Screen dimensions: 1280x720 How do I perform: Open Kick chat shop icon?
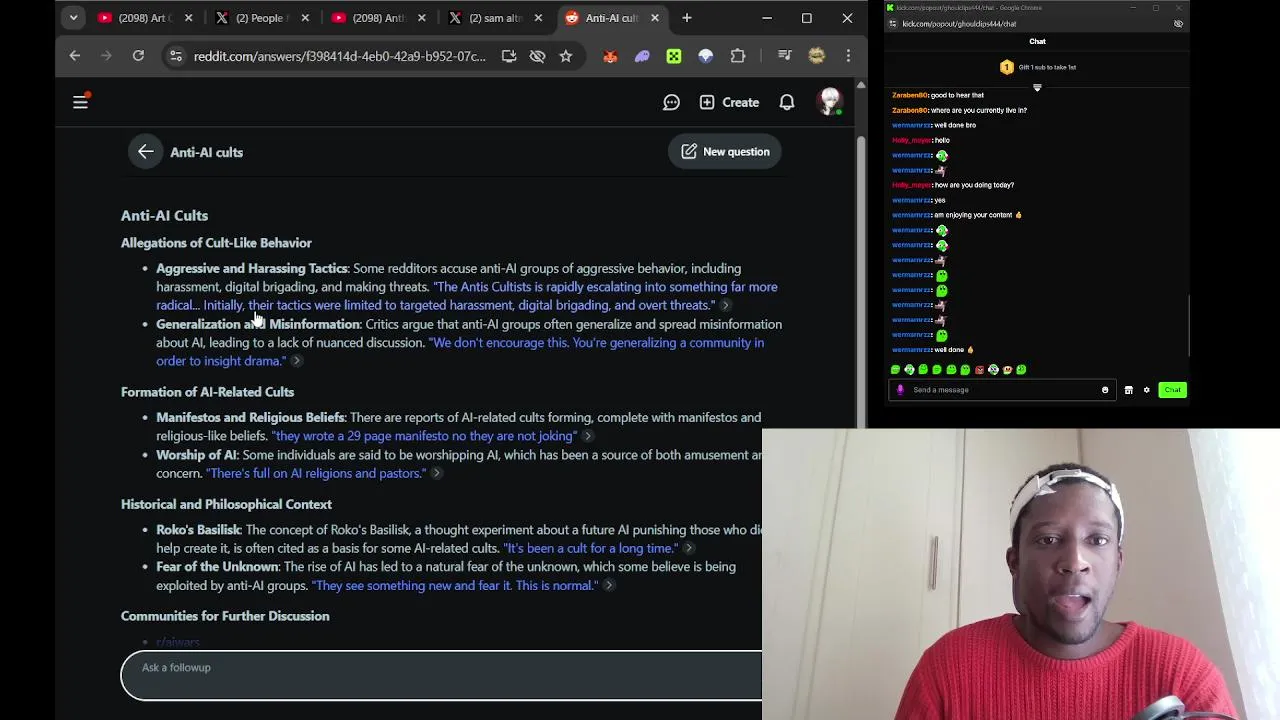(x=1129, y=390)
